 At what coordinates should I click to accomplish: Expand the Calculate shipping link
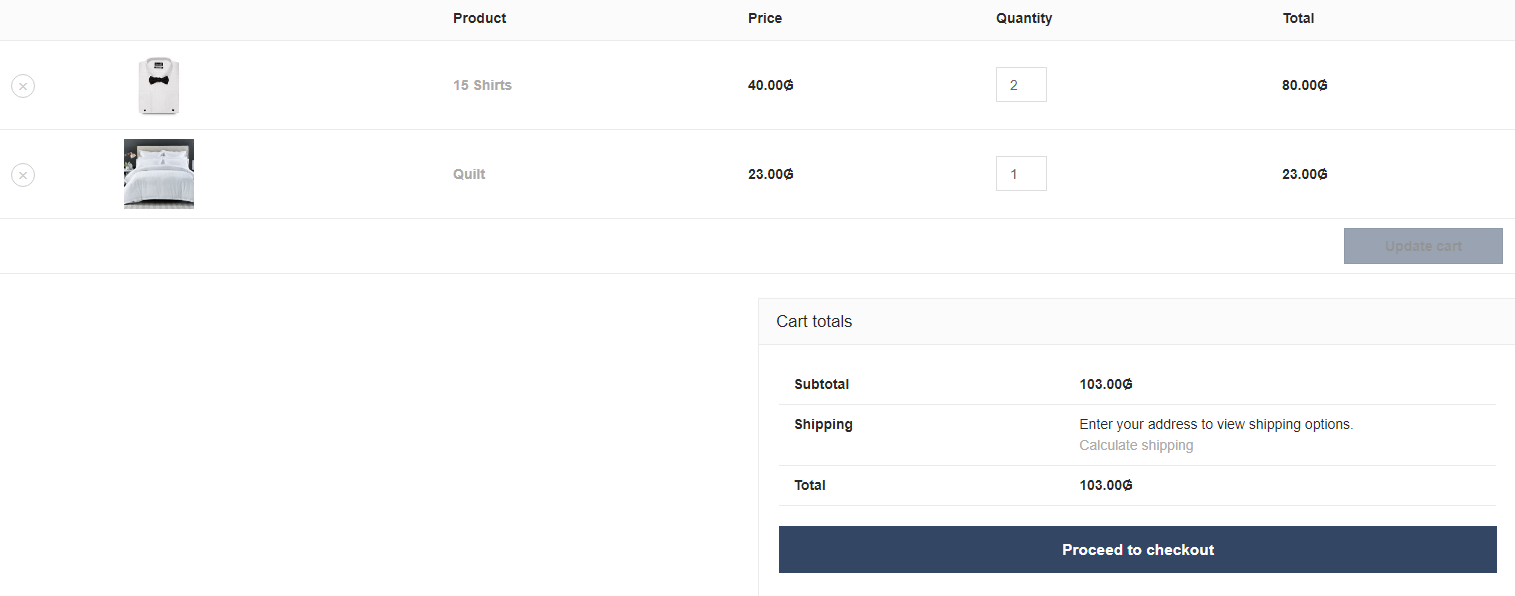pos(1136,446)
